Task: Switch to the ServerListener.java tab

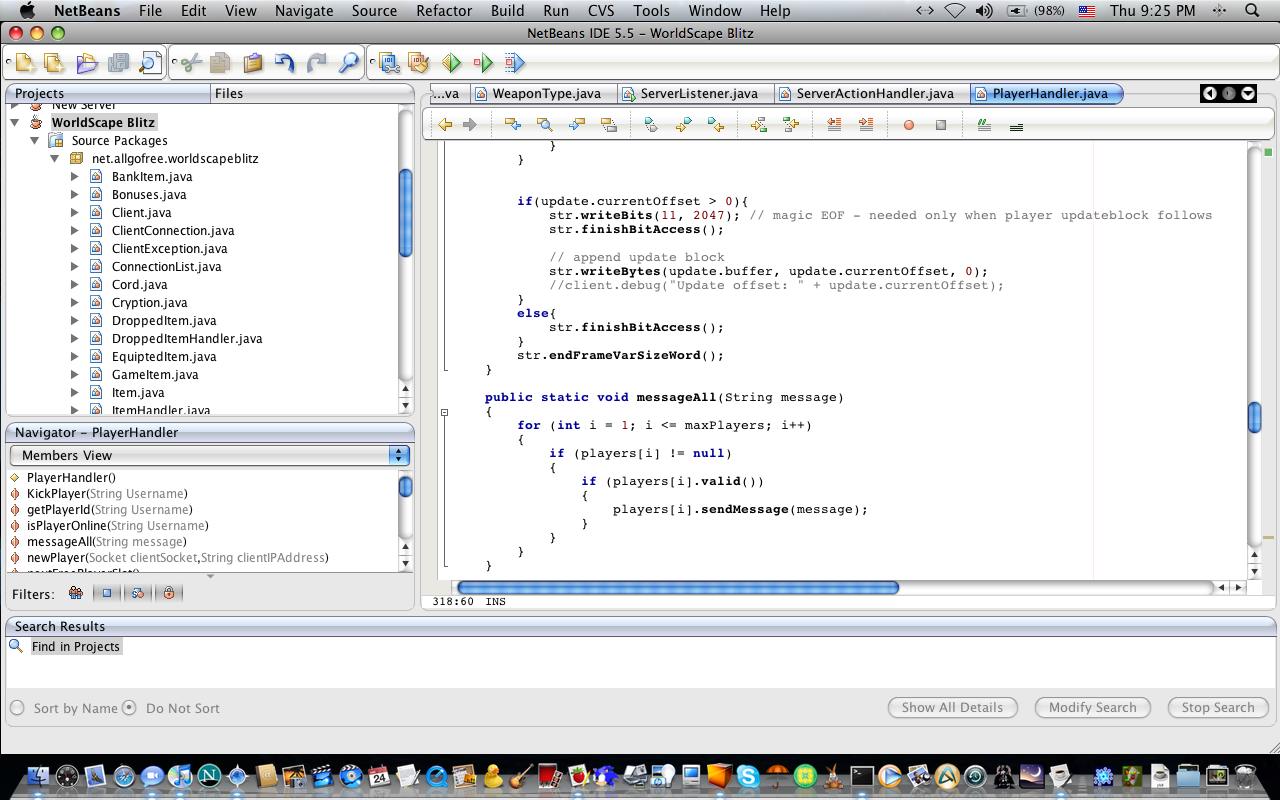Action: tap(698, 93)
